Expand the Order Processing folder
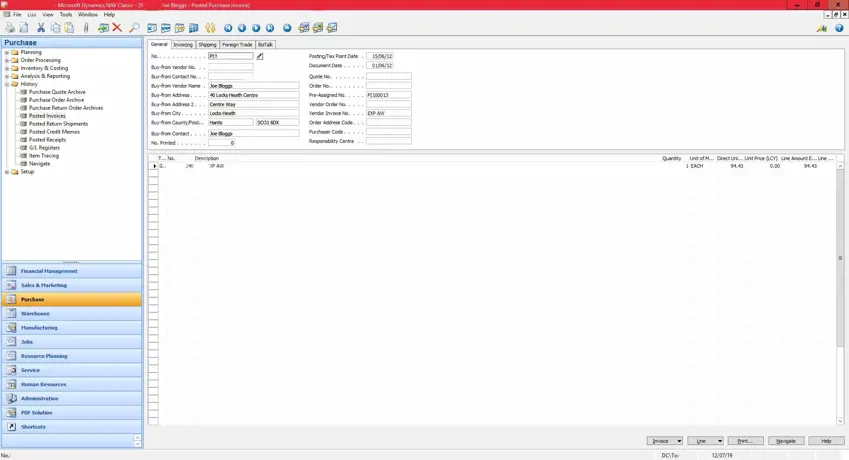This screenshot has height=460, width=849. point(7,61)
